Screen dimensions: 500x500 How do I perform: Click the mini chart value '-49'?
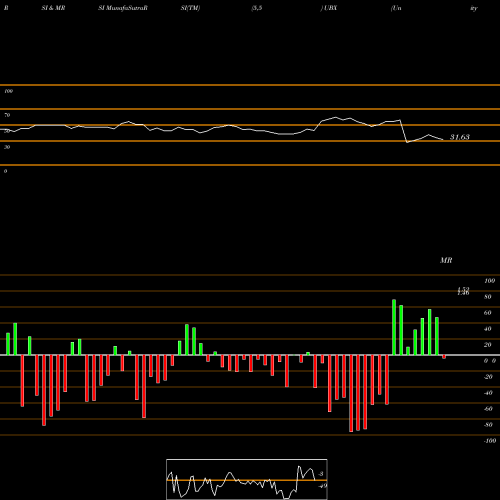point(322,486)
